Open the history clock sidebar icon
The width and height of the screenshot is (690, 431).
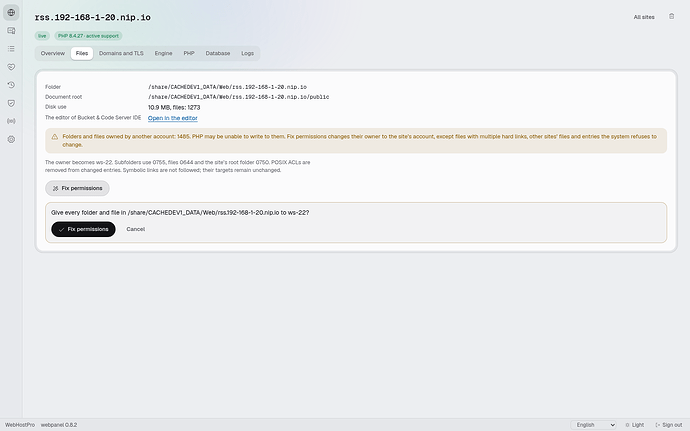coord(11,85)
